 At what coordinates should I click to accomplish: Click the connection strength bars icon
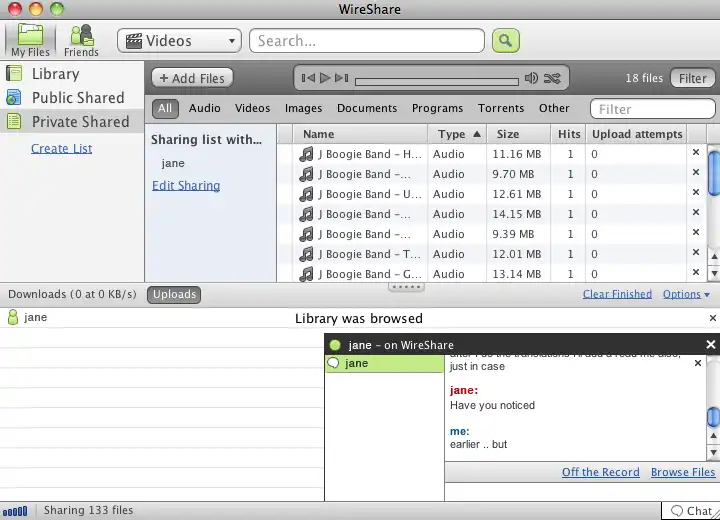click(15, 511)
